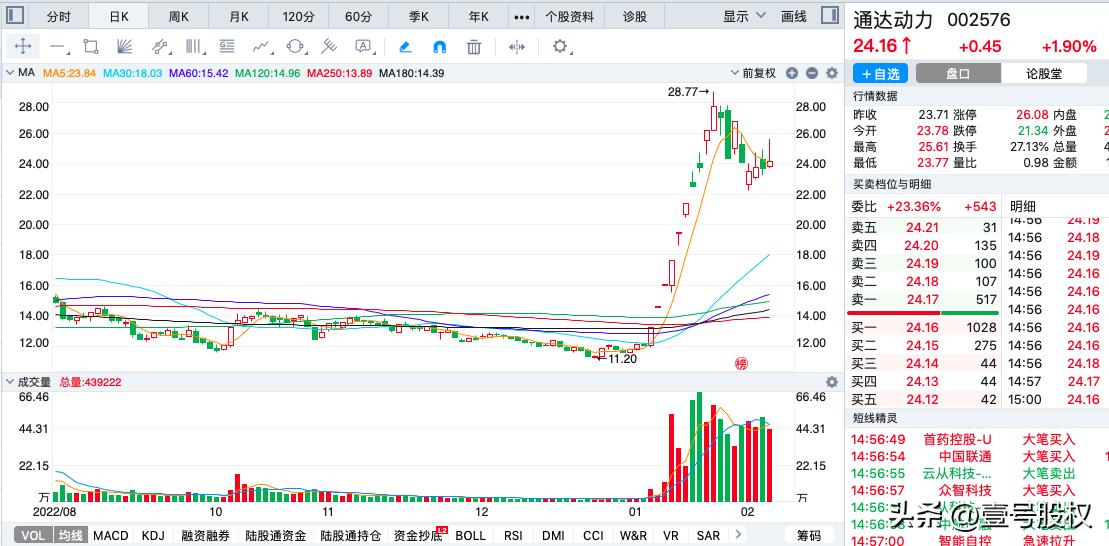This screenshot has height=546, width=1109.
Task: Click the horizontal compress arrows icon
Action: pyautogui.click(x=517, y=47)
